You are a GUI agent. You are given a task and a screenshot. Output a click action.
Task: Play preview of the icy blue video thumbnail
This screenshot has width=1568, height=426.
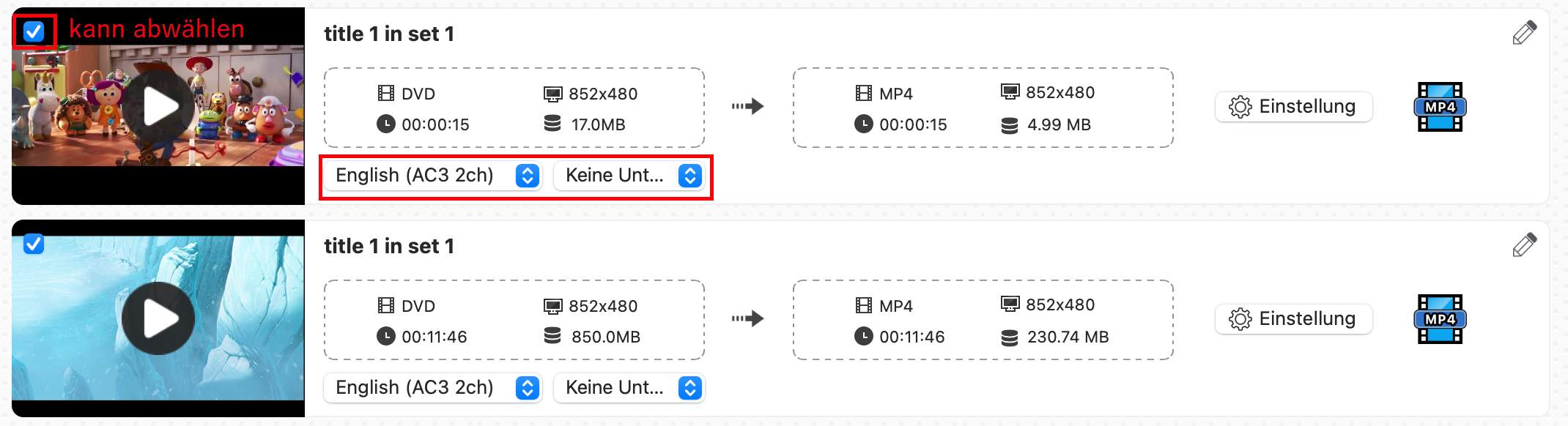point(158,318)
